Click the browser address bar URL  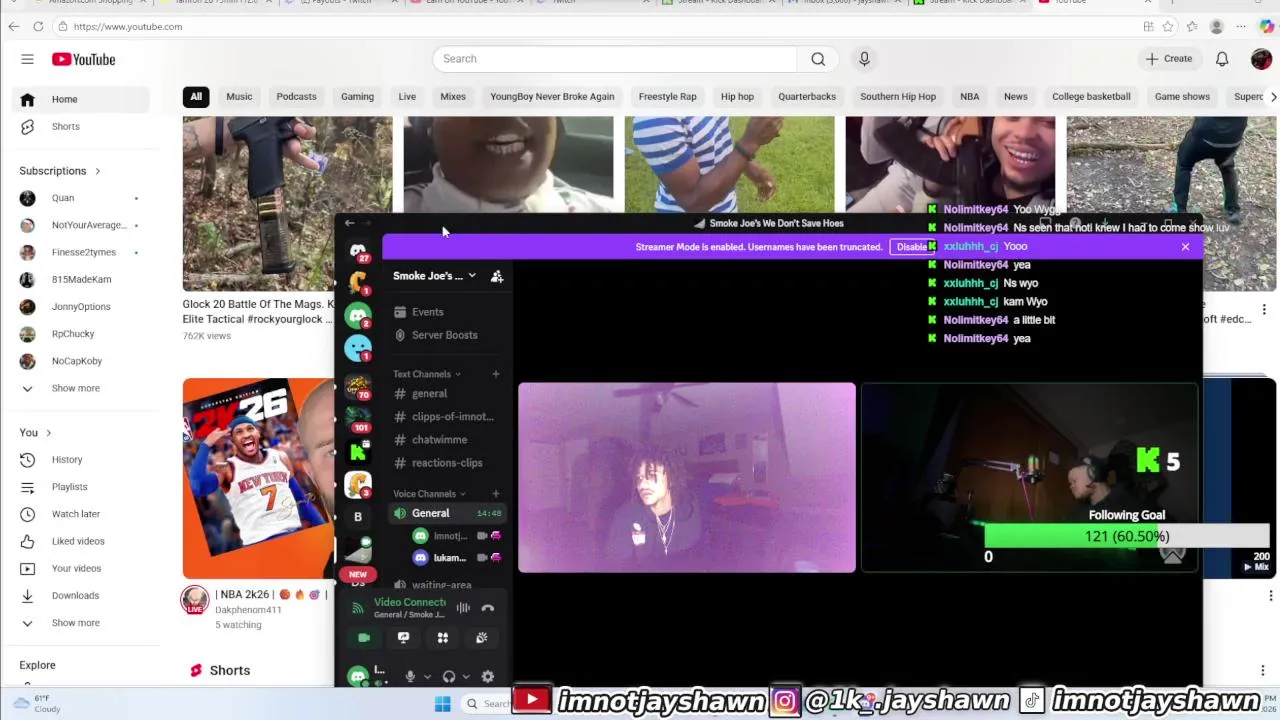[x=127, y=27]
